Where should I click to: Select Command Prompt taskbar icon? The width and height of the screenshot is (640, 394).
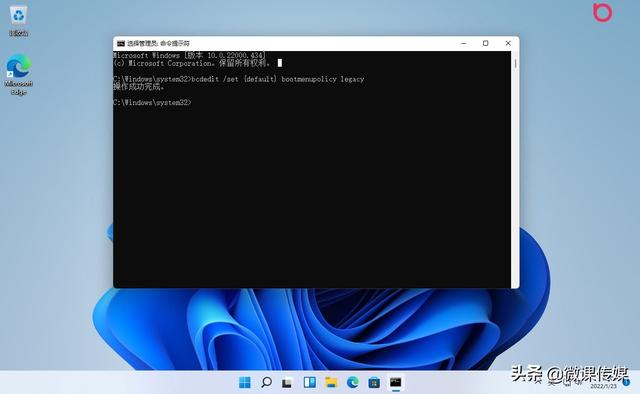click(x=396, y=383)
